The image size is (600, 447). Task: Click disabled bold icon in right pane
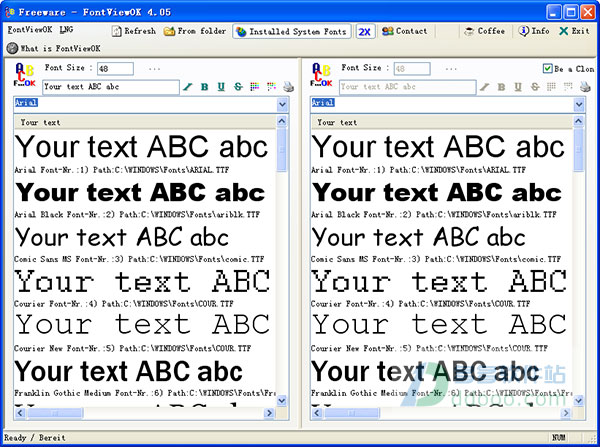point(501,87)
